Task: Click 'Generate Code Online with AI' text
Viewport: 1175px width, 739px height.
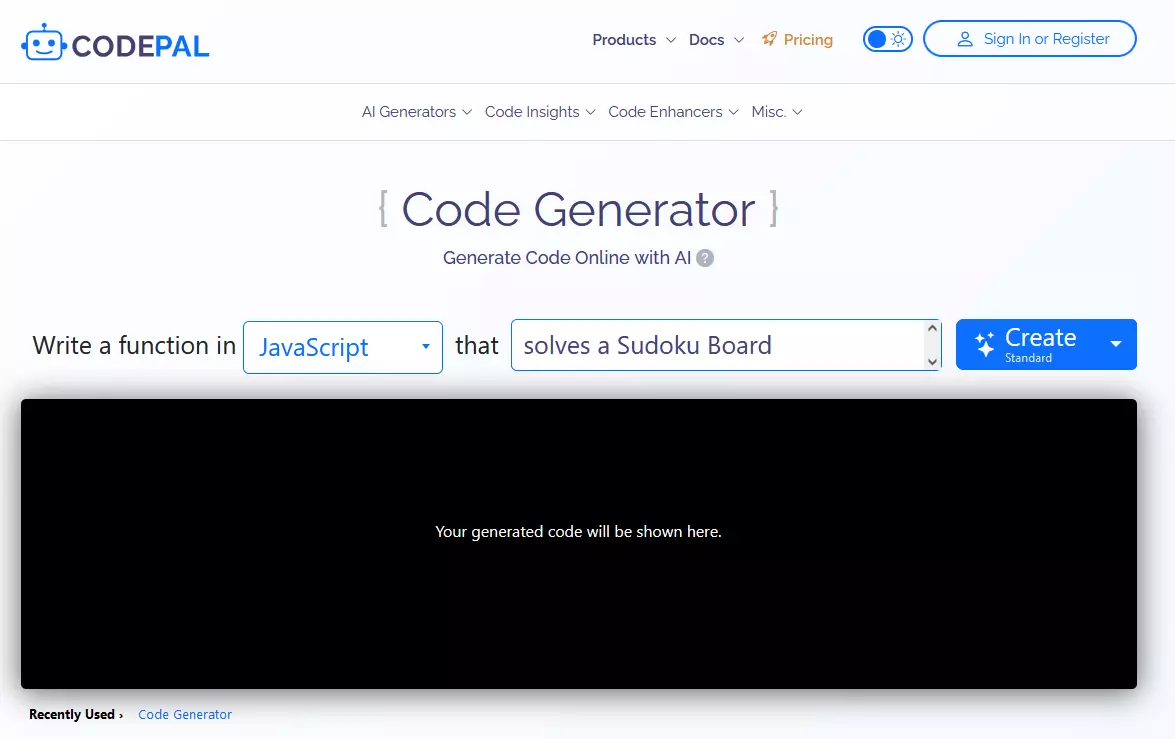Action: (x=567, y=258)
